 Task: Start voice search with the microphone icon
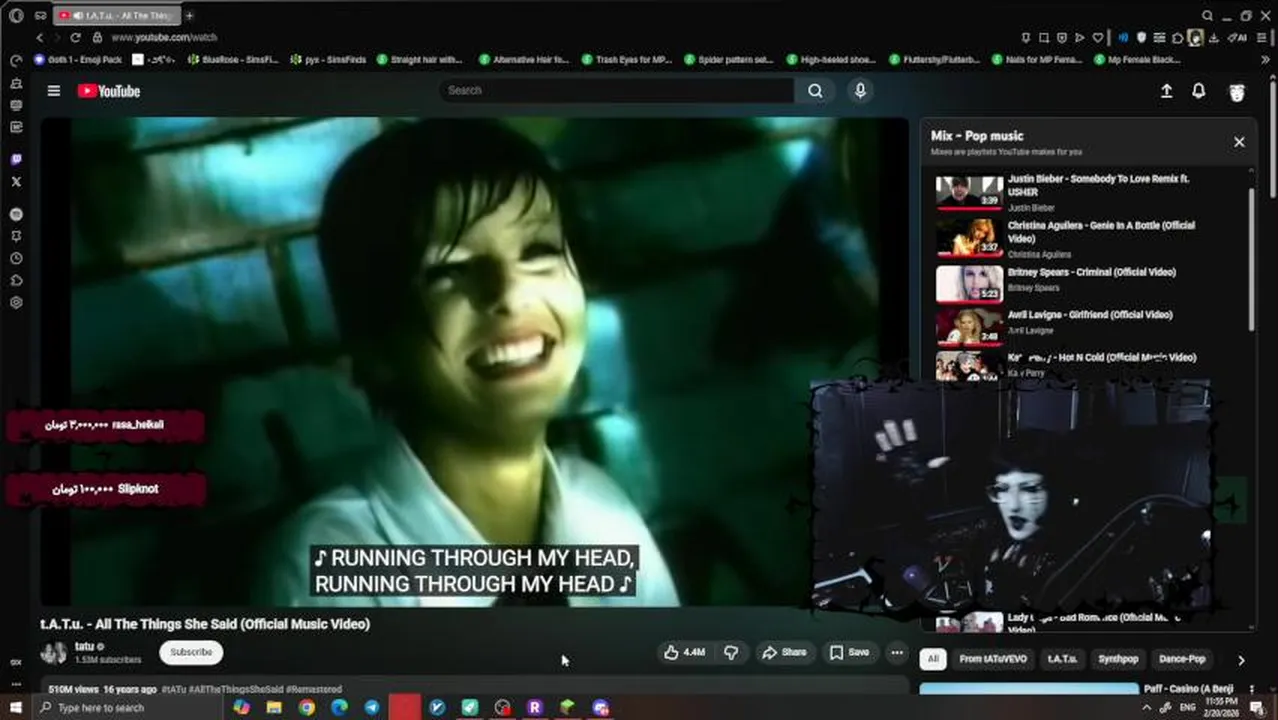coord(860,90)
